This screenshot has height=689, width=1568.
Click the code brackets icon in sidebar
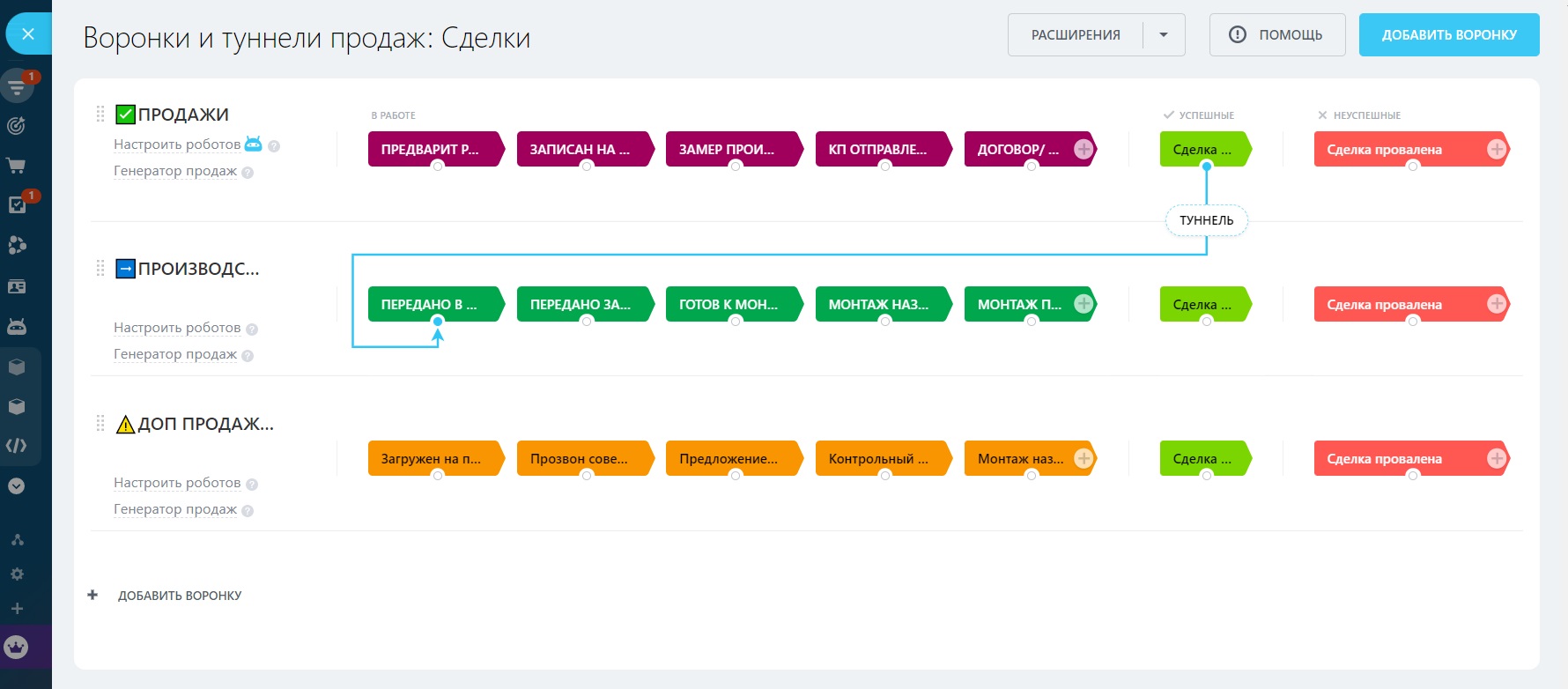point(17,446)
